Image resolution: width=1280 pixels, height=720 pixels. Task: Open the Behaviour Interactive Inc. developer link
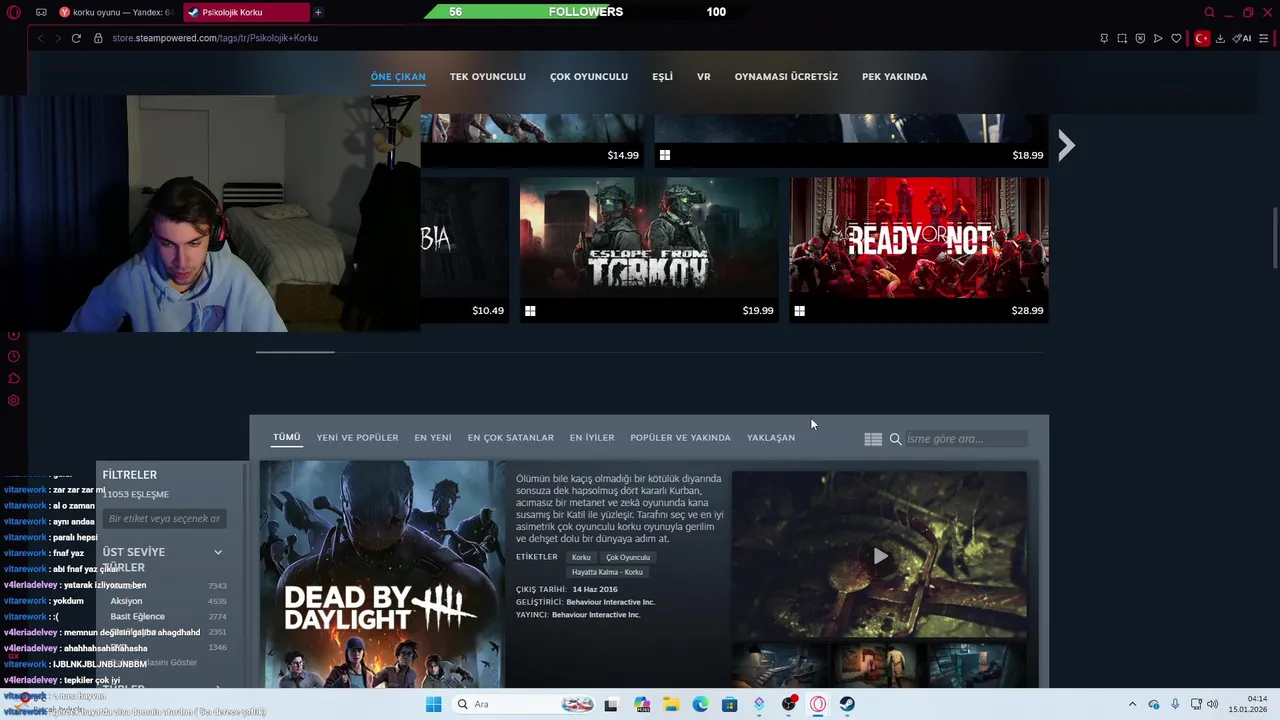pos(610,602)
